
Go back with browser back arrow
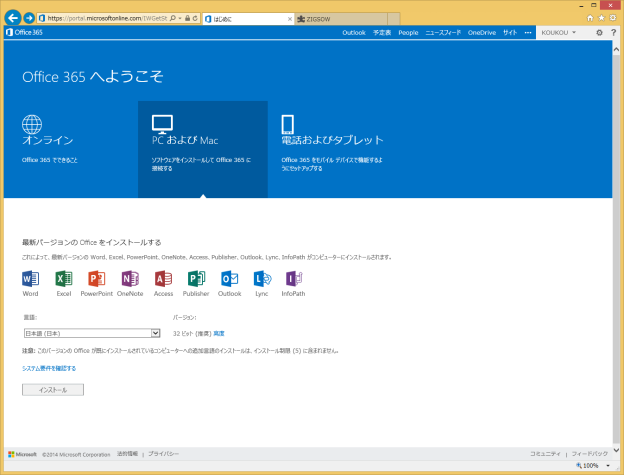tap(13, 18)
